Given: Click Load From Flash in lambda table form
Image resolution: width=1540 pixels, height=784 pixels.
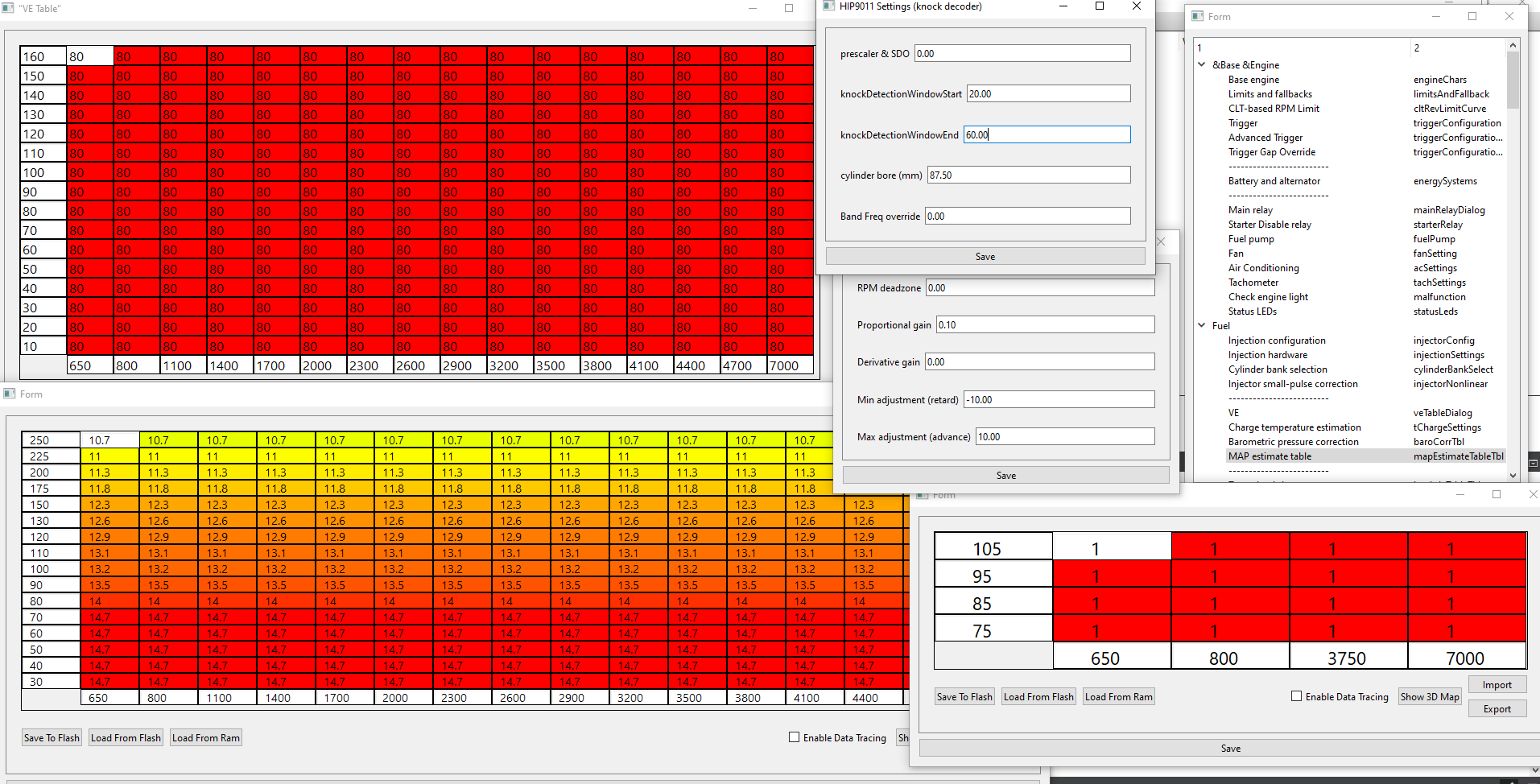Looking at the screenshot, I should [x=126, y=738].
